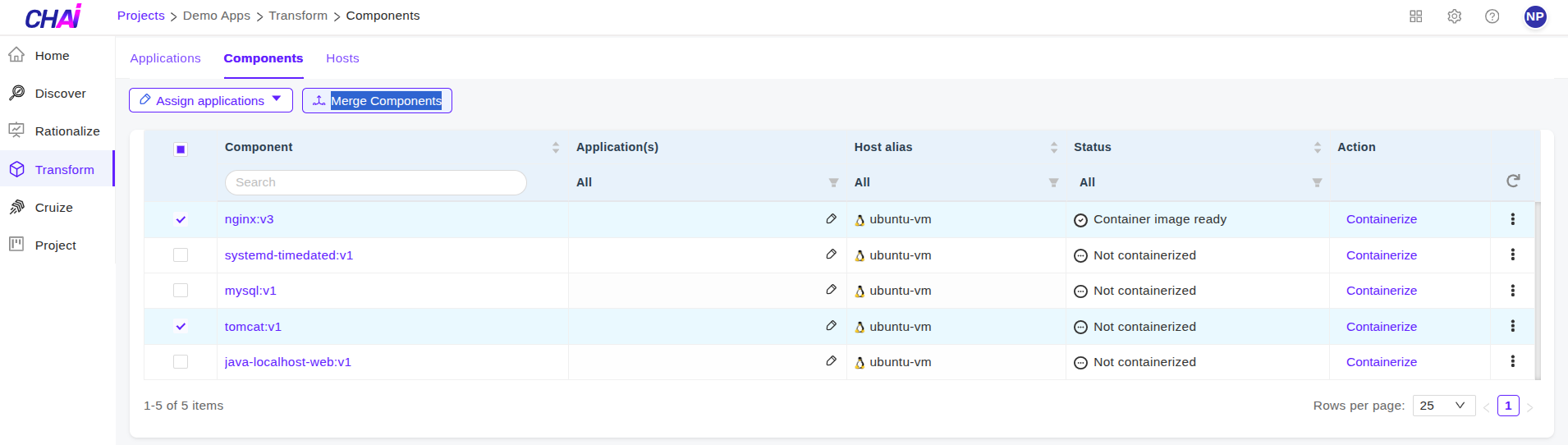This screenshot has width=1568, height=445.
Task: Open Demo Apps breadcrumb link
Action: tap(217, 16)
